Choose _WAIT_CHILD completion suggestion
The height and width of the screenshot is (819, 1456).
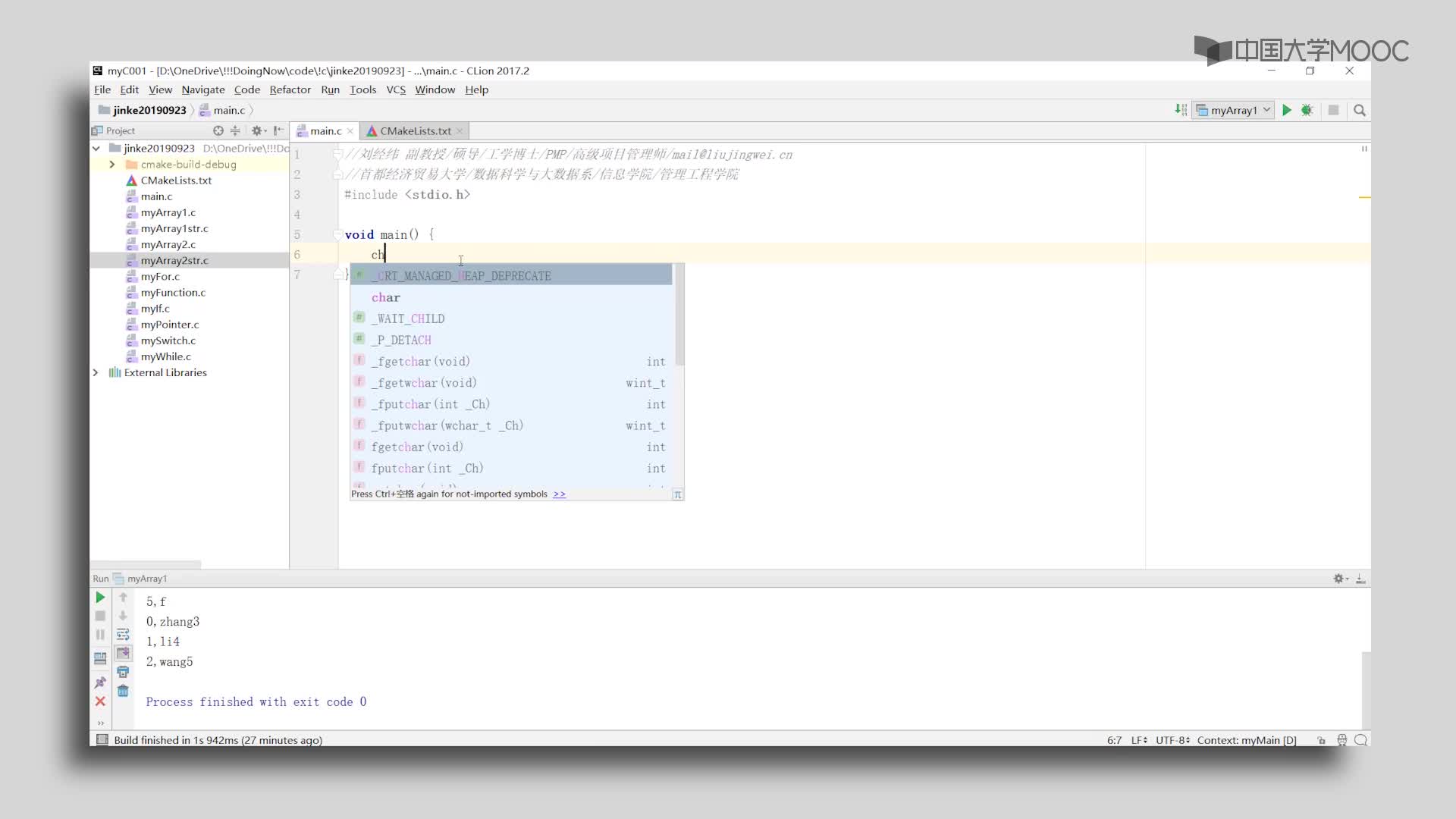click(x=512, y=318)
